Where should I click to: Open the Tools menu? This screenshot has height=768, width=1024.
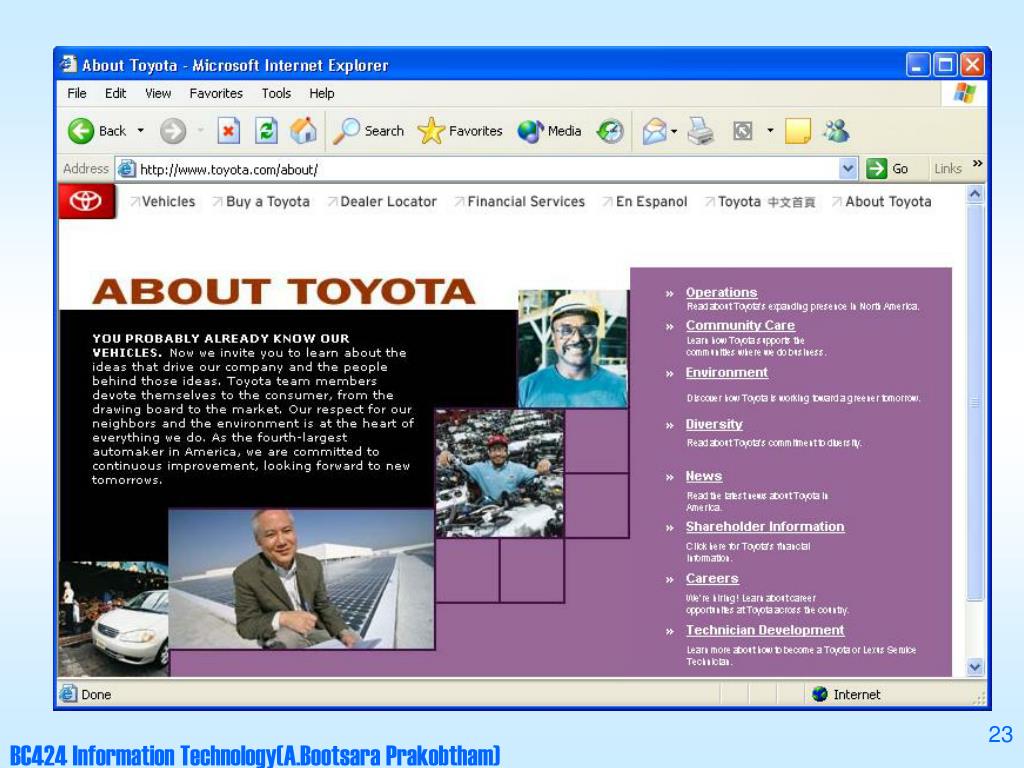coord(276,93)
